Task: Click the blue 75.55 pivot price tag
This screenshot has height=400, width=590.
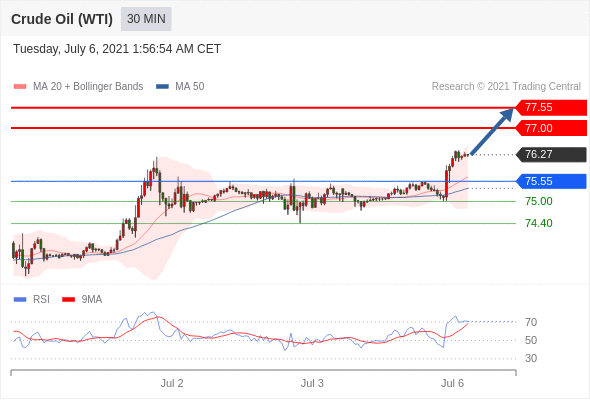Action: [x=551, y=181]
